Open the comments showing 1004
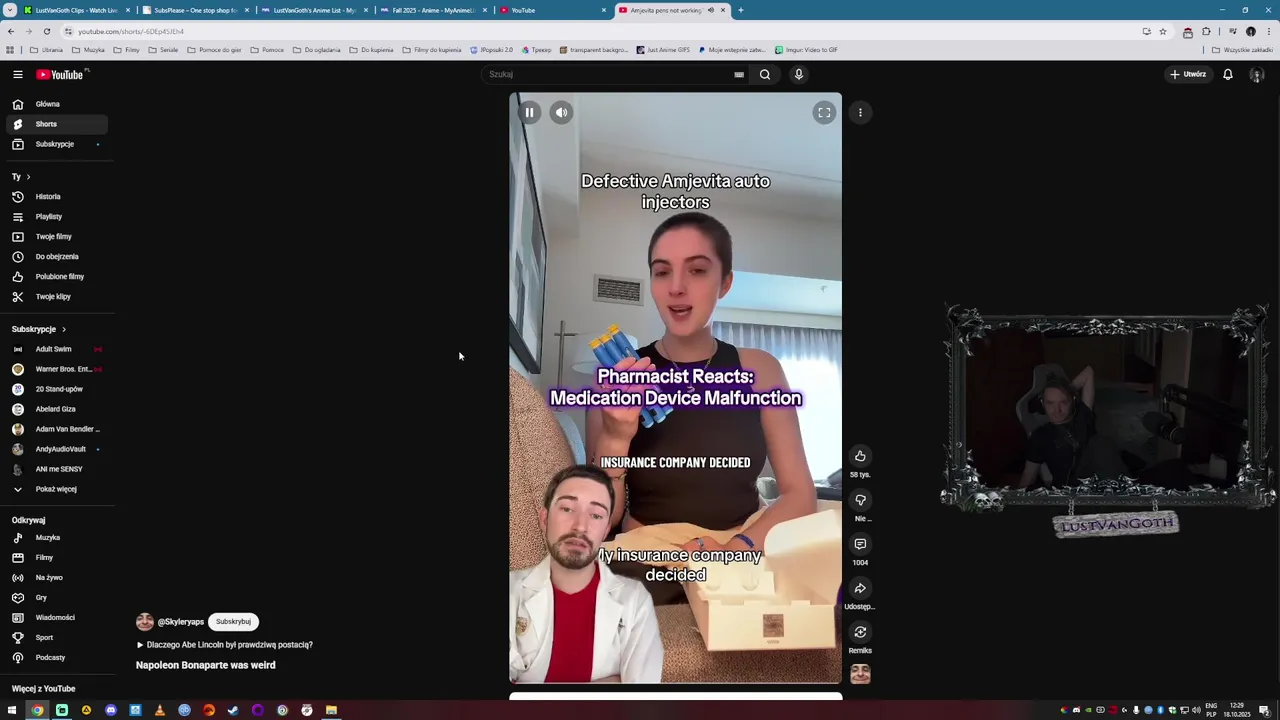This screenshot has height=720, width=1280. [x=860, y=544]
